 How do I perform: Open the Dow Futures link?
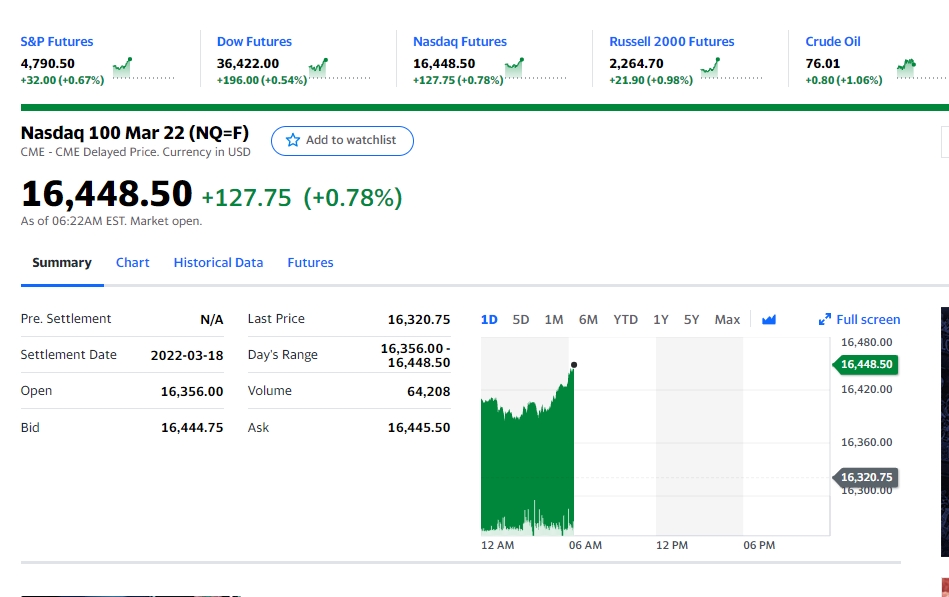tap(254, 42)
